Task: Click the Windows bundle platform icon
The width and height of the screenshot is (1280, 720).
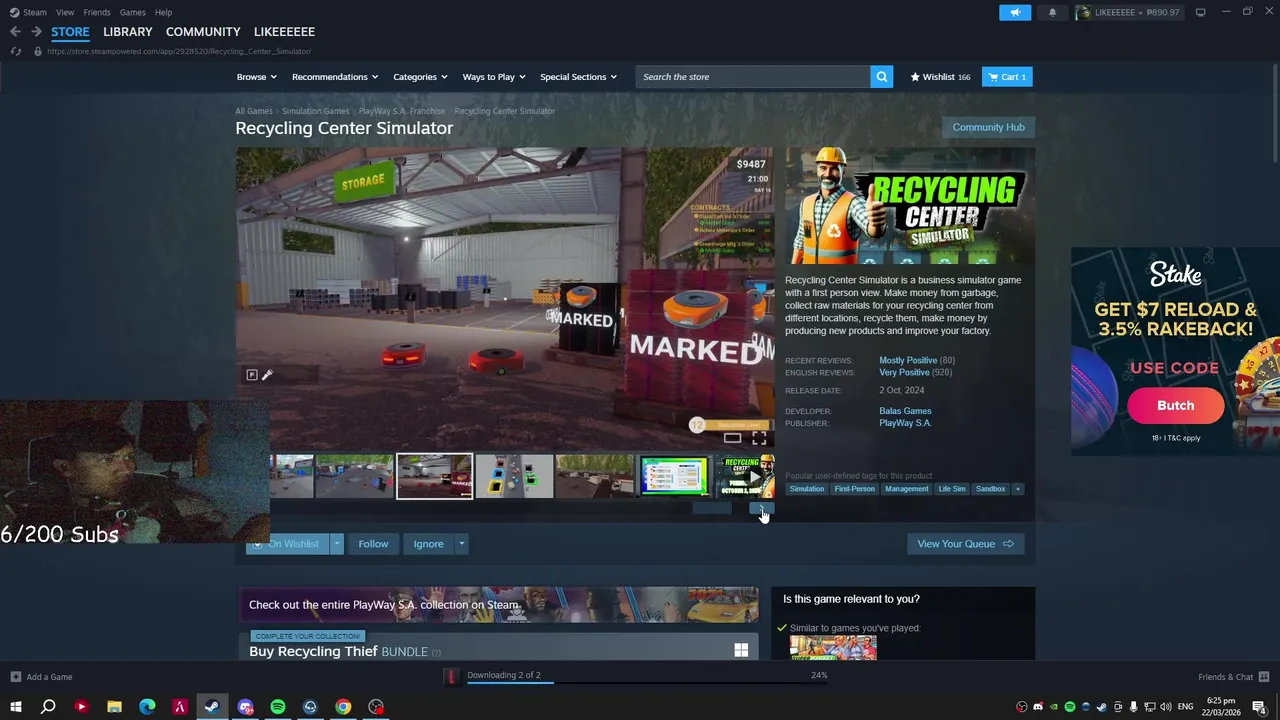Action: (x=741, y=650)
